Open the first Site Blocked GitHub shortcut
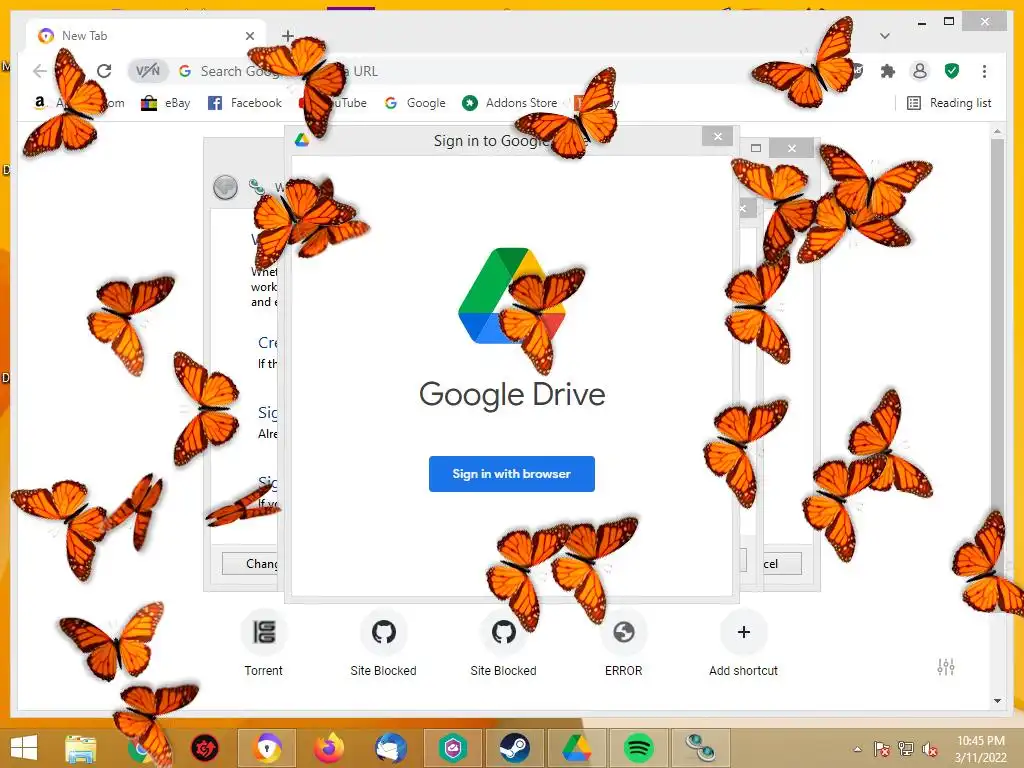 click(383, 643)
